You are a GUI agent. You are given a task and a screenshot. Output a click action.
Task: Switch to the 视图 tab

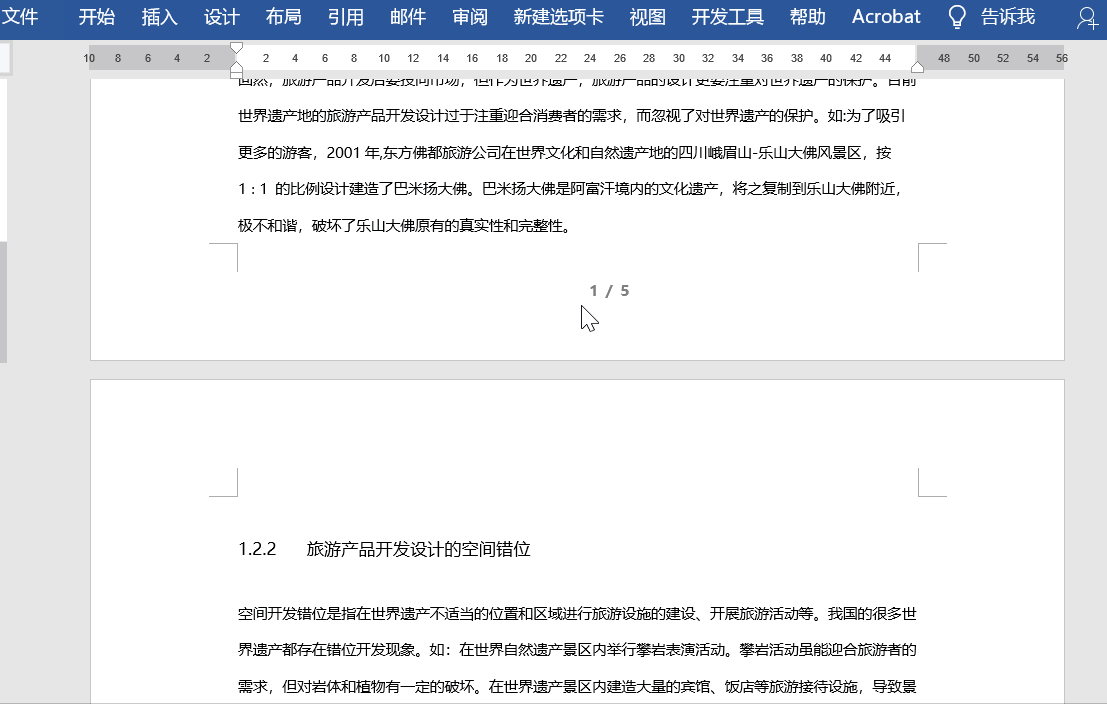tap(647, 16)
